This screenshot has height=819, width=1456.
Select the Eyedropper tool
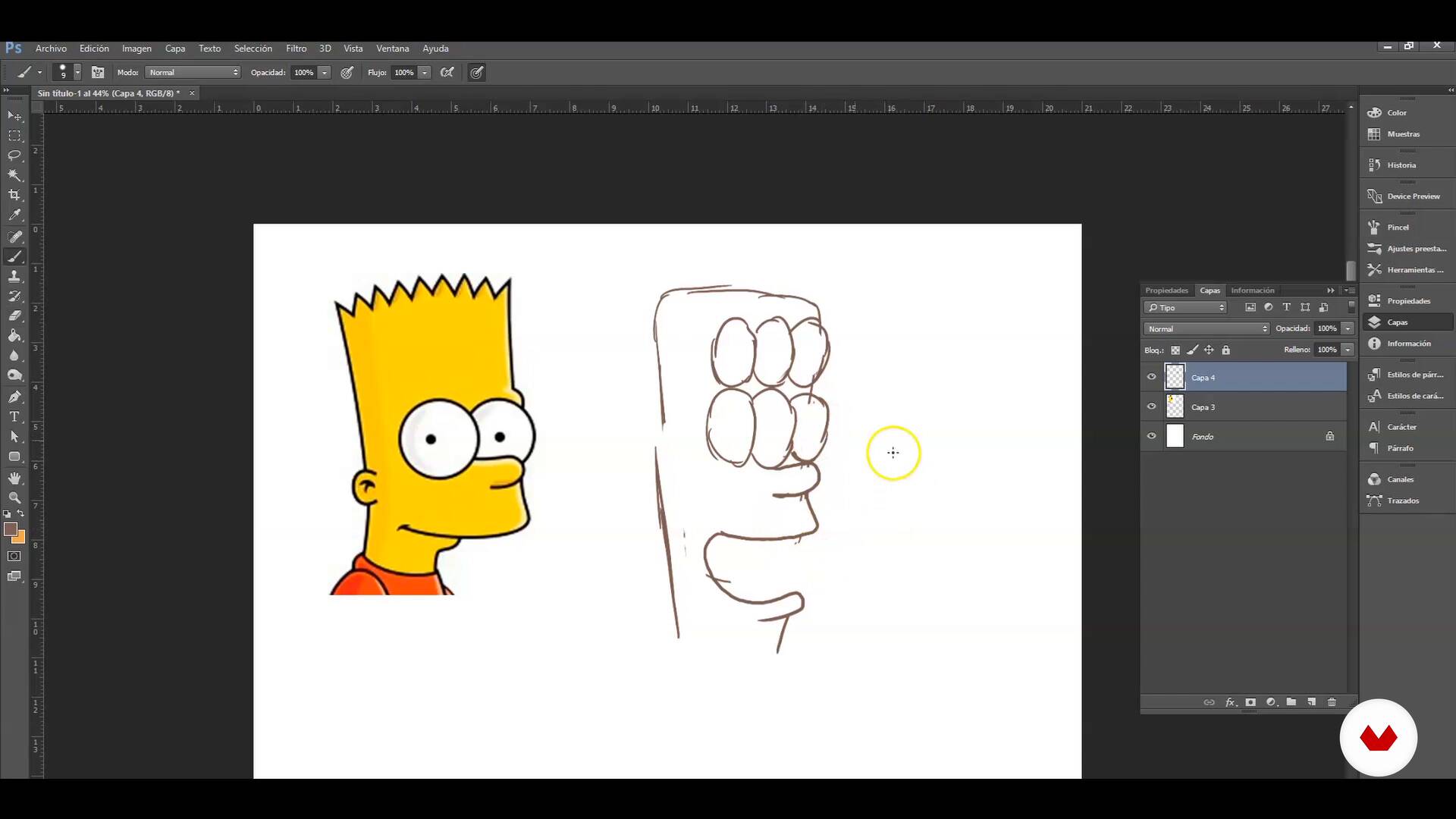pos(14,215)
